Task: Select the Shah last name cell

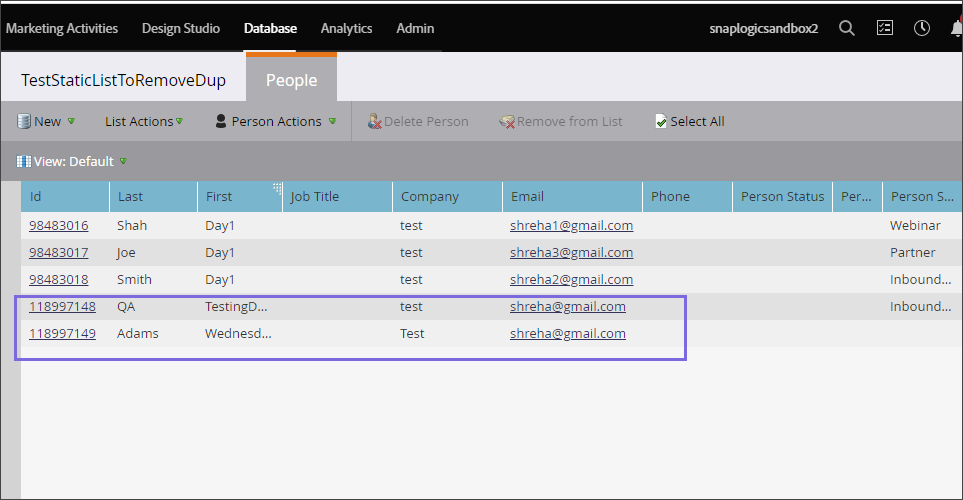Action: point(132,225)
